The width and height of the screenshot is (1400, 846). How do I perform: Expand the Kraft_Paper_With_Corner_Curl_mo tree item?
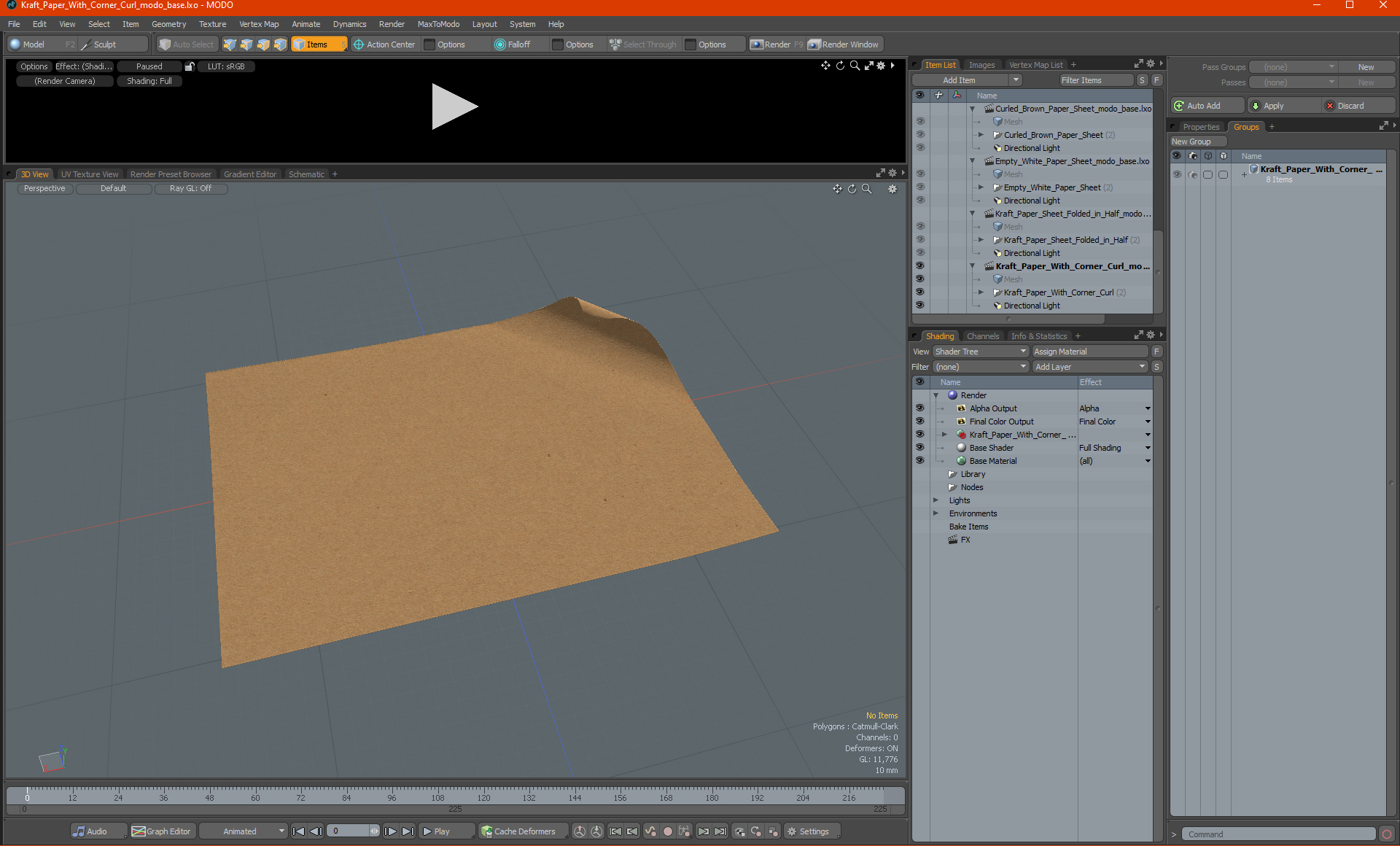click(x=976, y=266)
